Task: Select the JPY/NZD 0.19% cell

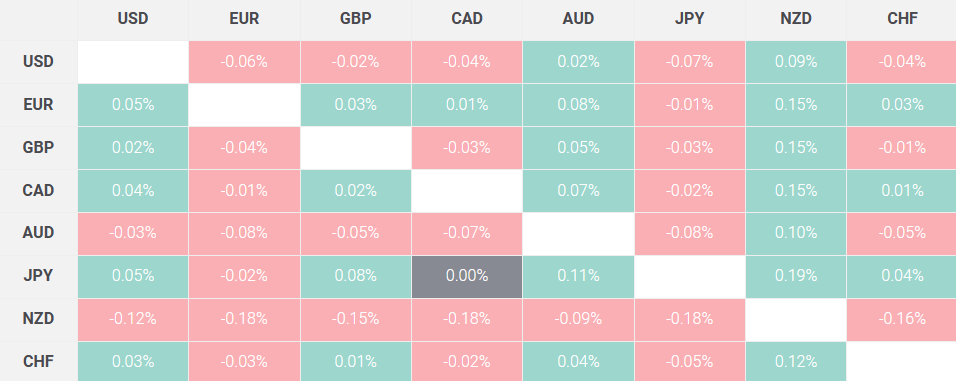Action: [x=796, y=277]
